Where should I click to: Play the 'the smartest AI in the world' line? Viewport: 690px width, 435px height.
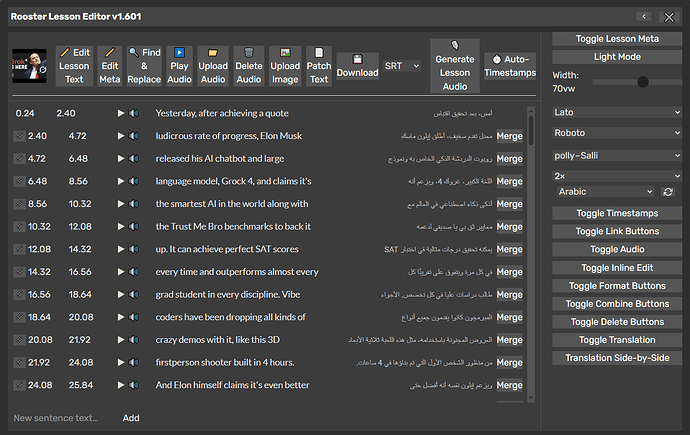(x=121, y=204)
